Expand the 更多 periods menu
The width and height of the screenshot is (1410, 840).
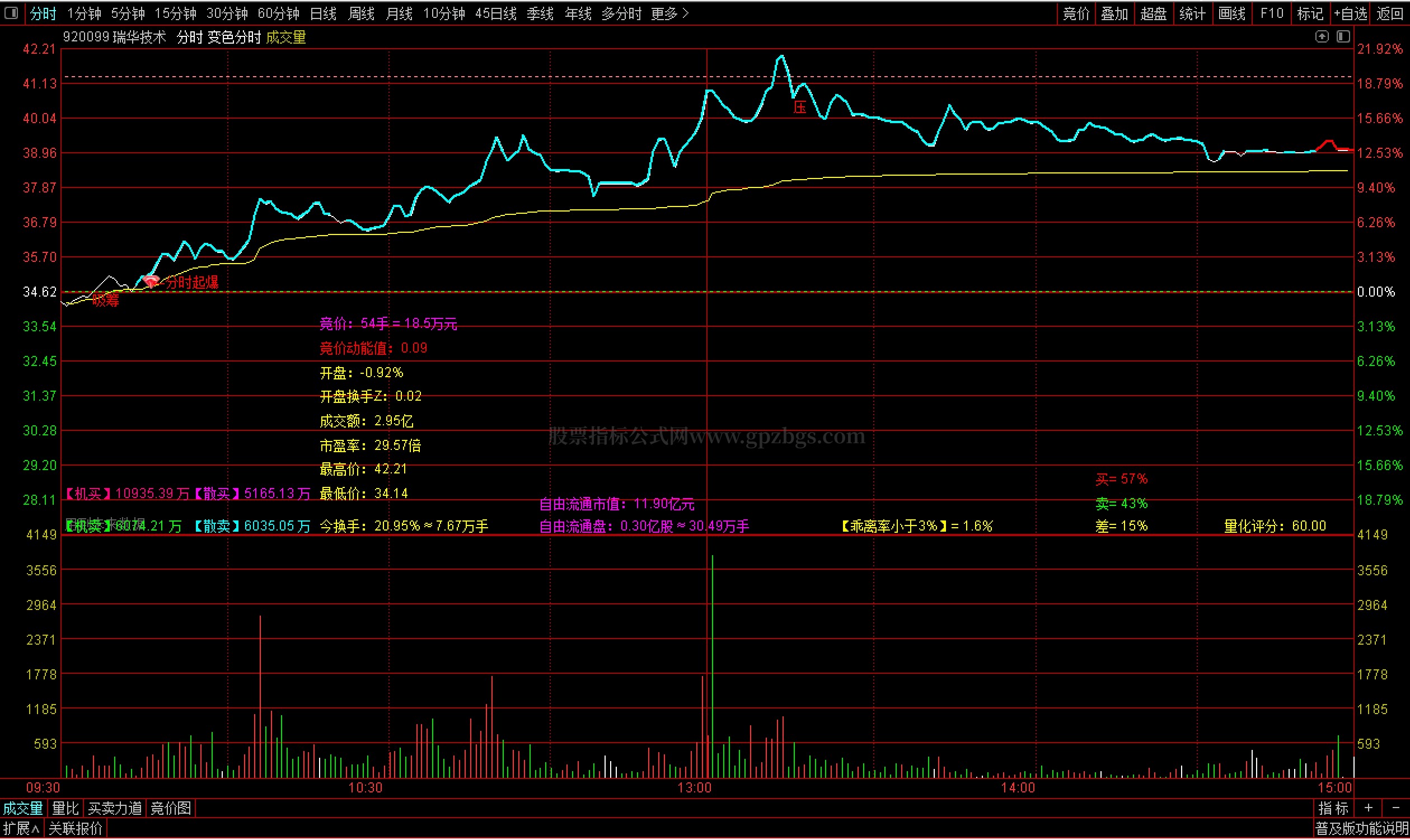click(669, 13)
